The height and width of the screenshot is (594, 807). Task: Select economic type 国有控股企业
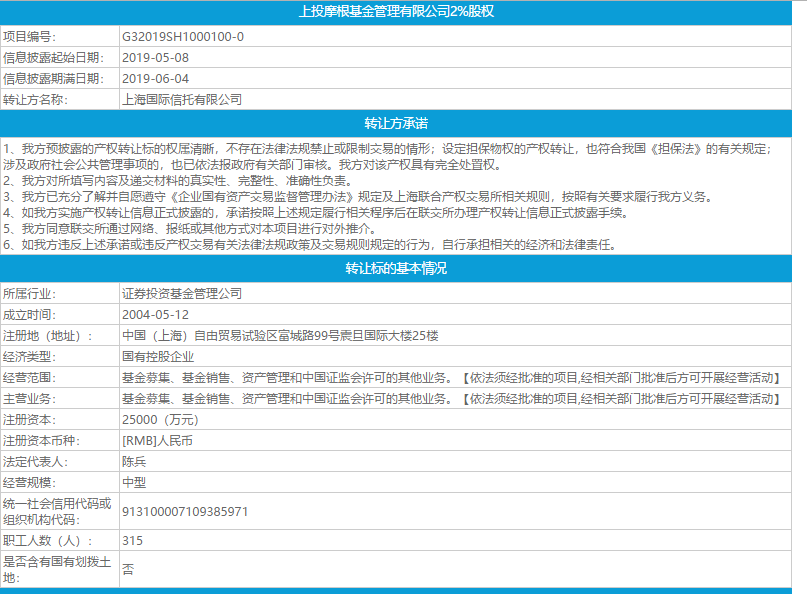pyautogui.click(x=158, y=357)
